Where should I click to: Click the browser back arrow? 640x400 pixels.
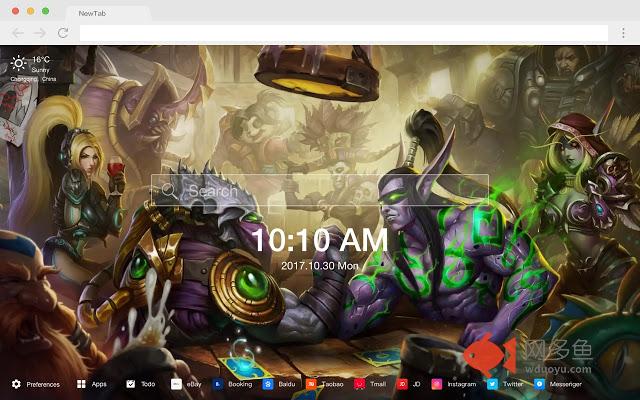[18, 33]
